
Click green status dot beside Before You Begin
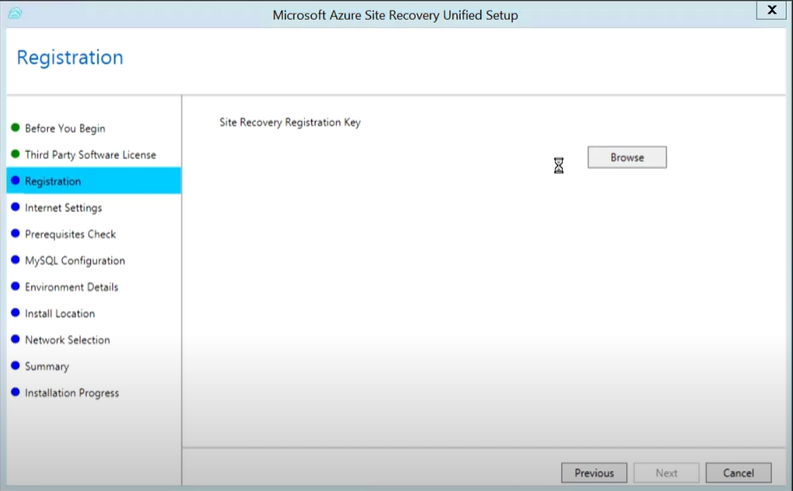(15, 127)
